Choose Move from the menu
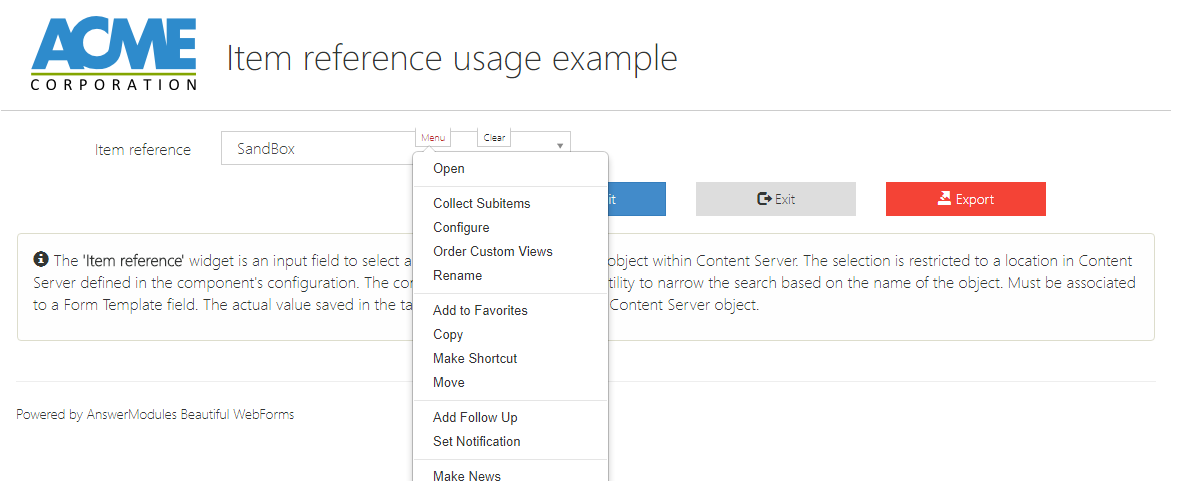This screenshot has width=1194, height=481. pos(449,382)
